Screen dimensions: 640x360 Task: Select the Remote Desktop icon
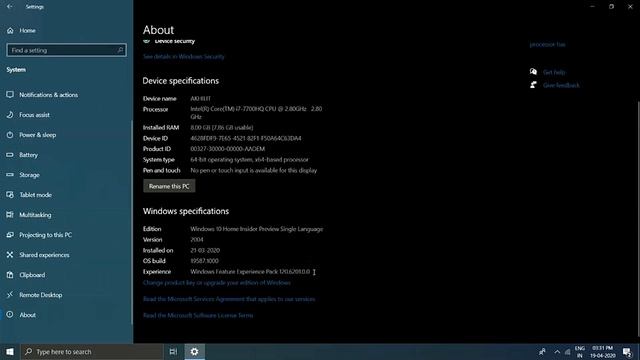click(10, 295)
